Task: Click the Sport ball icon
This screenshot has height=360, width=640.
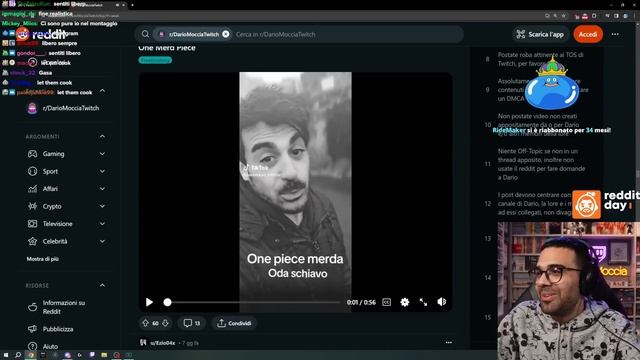Action: (32, 171)
